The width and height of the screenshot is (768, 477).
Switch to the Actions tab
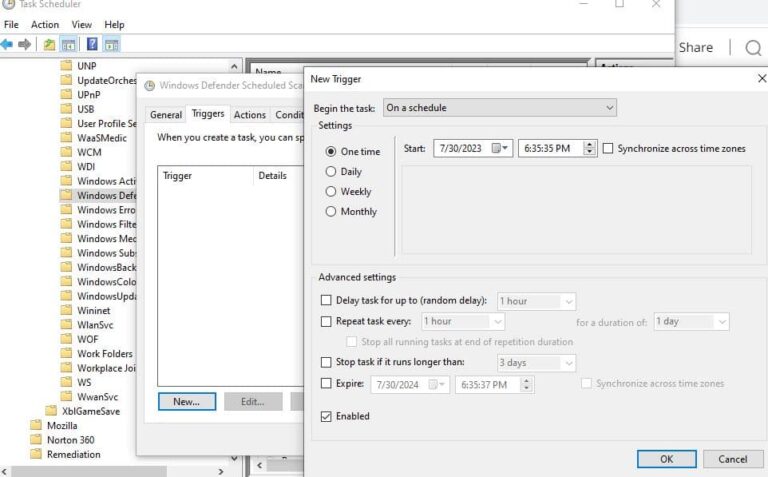[x=249, y=115]
